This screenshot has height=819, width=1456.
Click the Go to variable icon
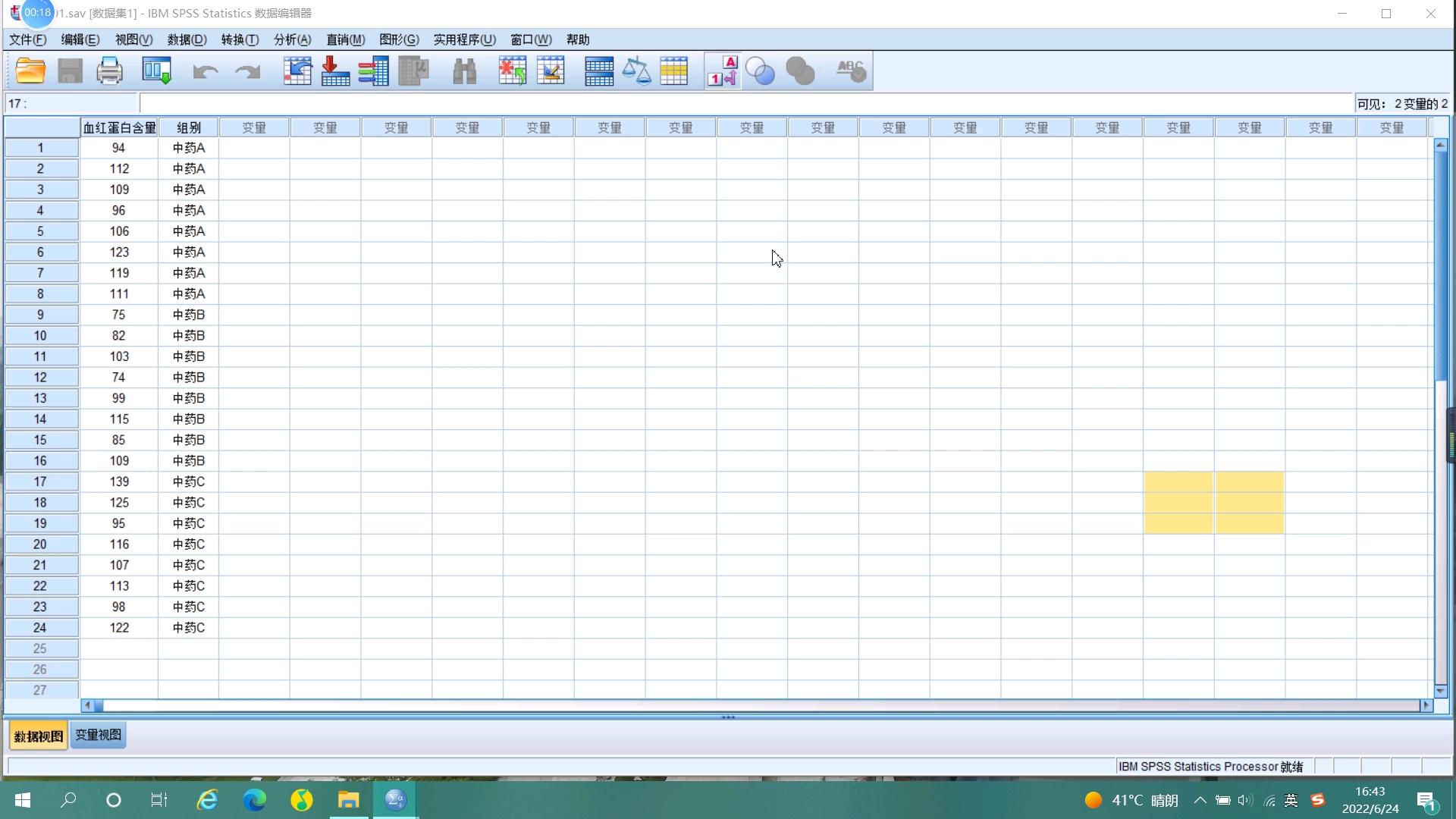[x=335, y=71]
